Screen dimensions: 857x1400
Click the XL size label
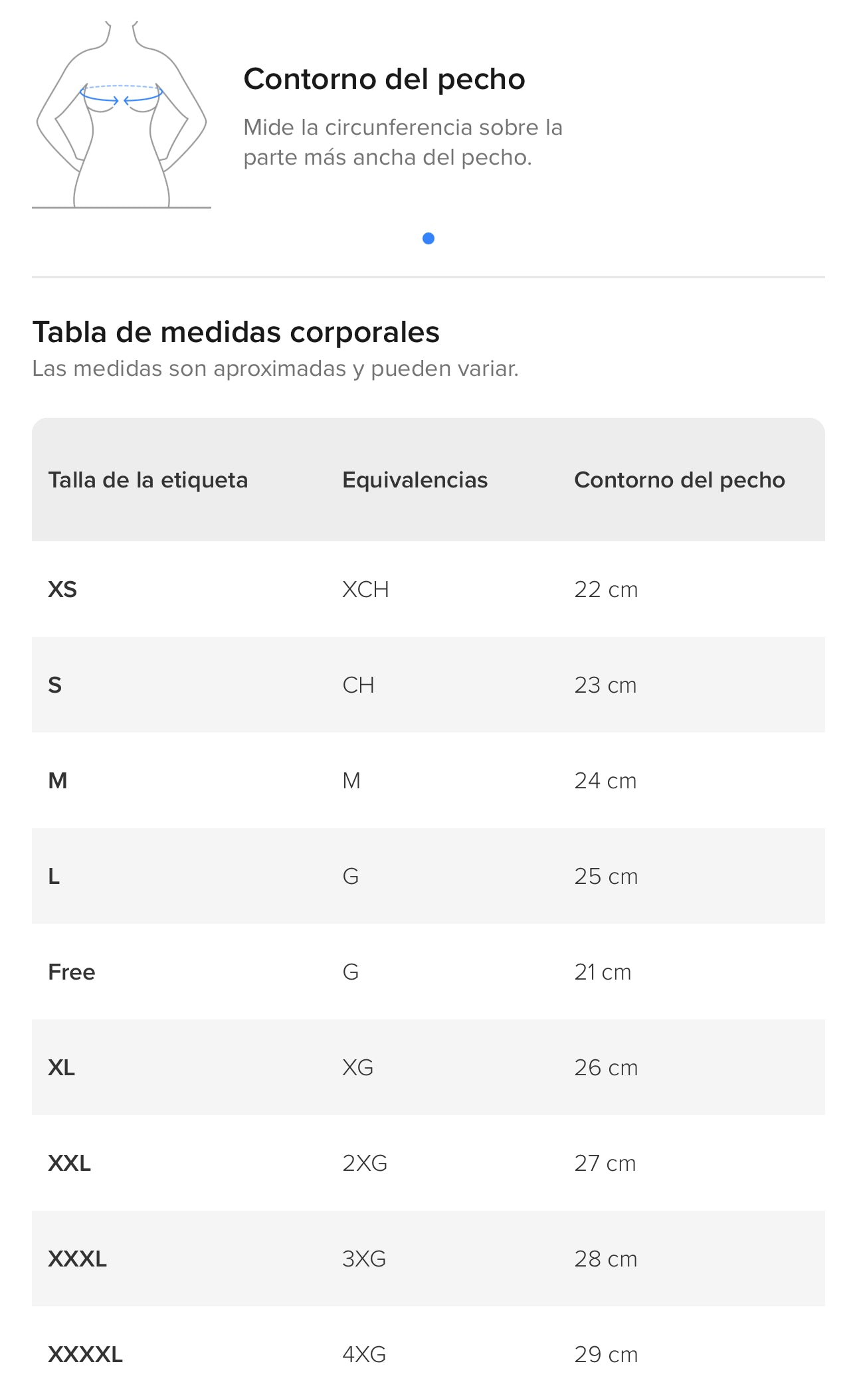click(62, 1068)
